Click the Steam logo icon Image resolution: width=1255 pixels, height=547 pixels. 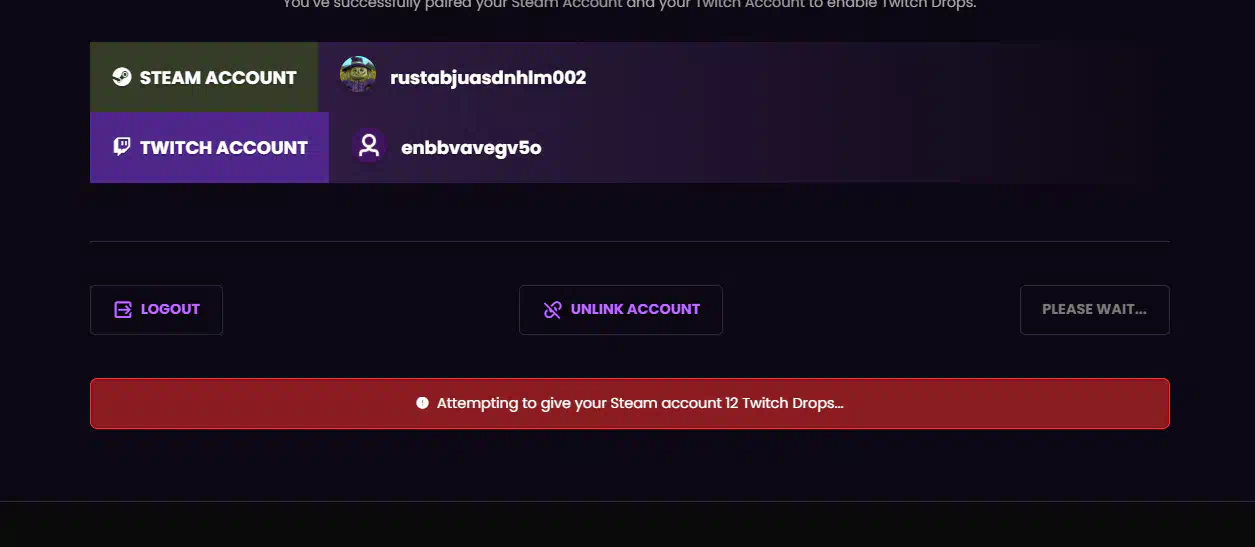click(x=122, y=77)
